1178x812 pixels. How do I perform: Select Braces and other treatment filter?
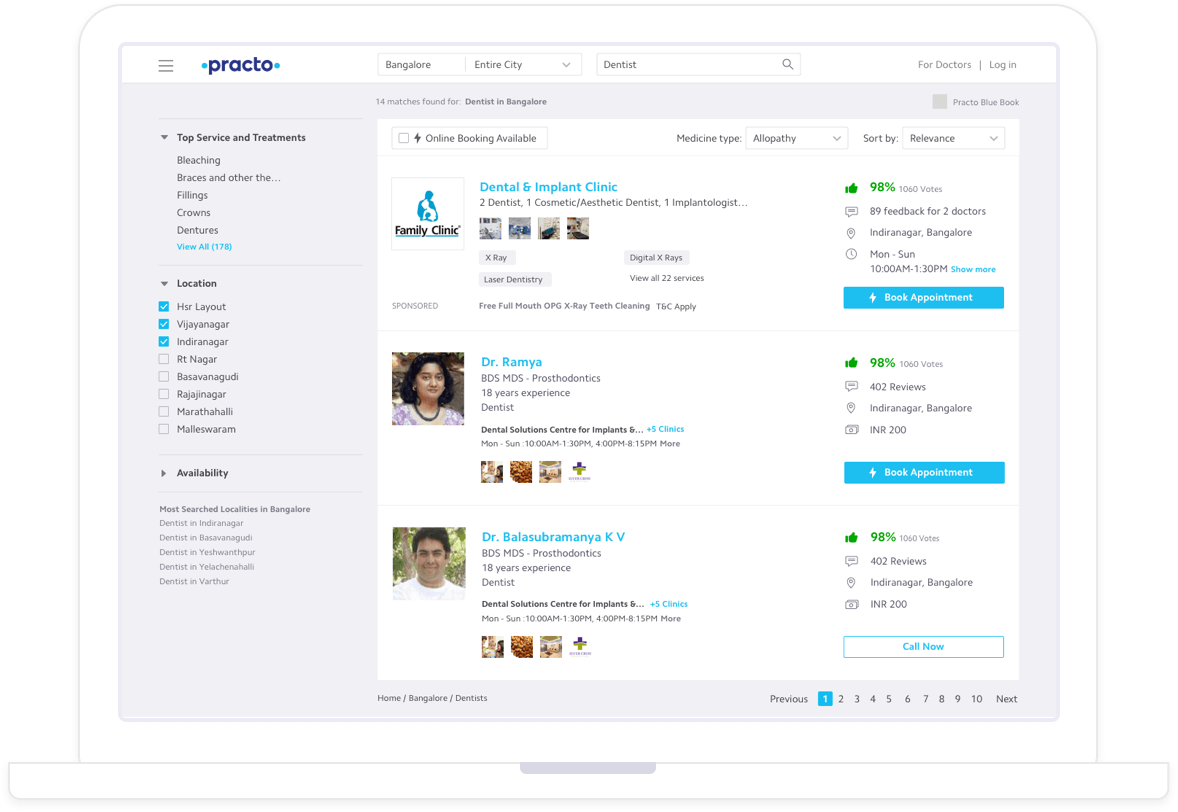pyautogui.click(x=228, y=178)
